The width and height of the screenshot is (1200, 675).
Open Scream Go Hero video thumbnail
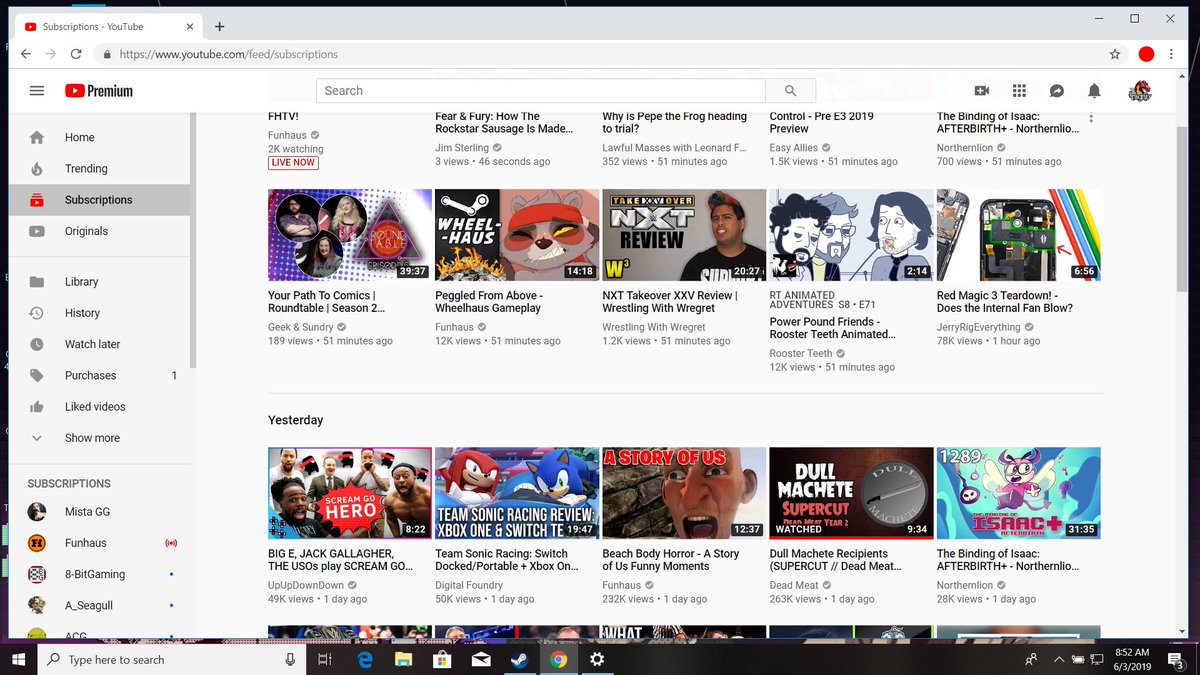tap(350, 493)
